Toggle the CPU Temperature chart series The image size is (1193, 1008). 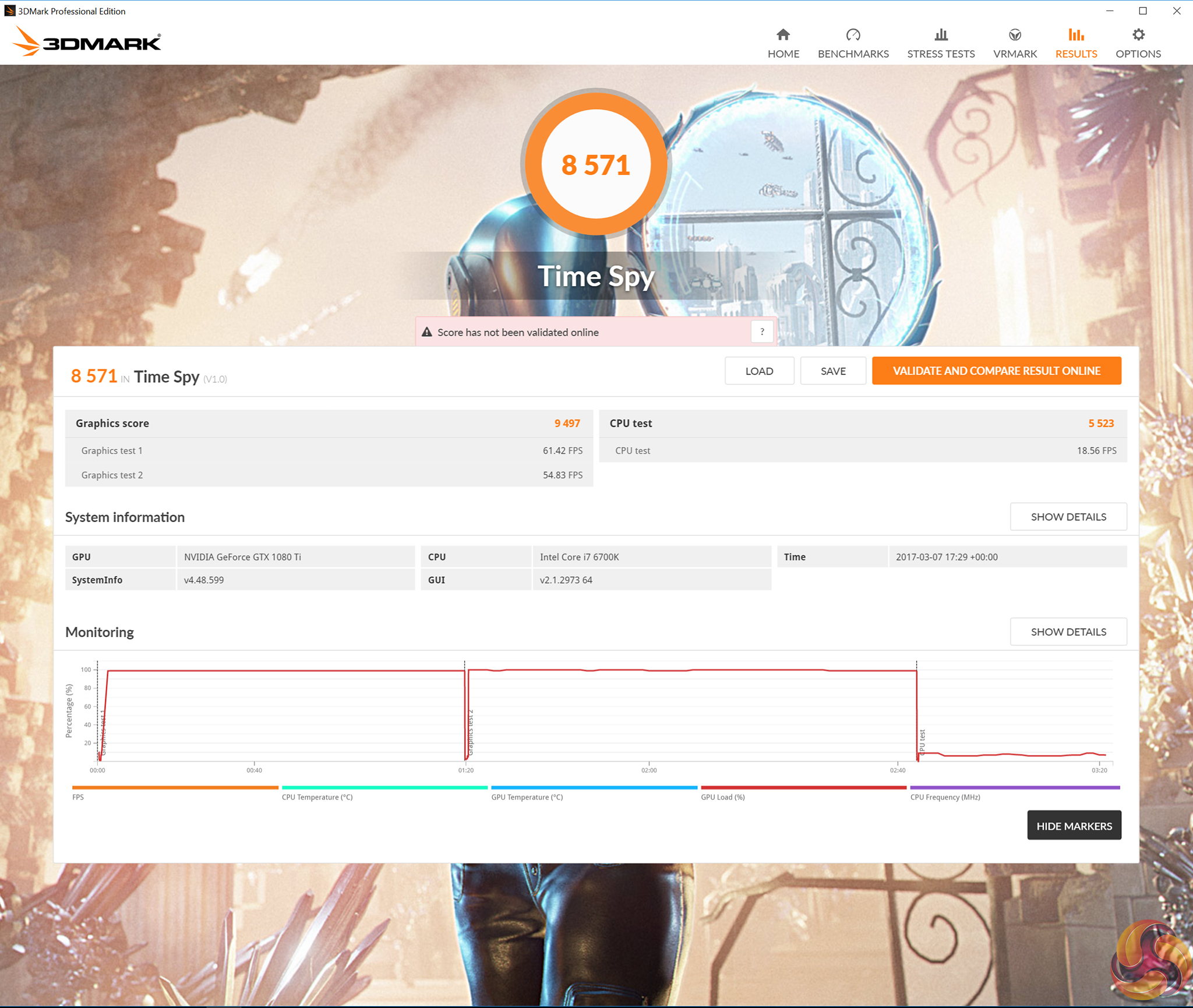tap(317, 796)
